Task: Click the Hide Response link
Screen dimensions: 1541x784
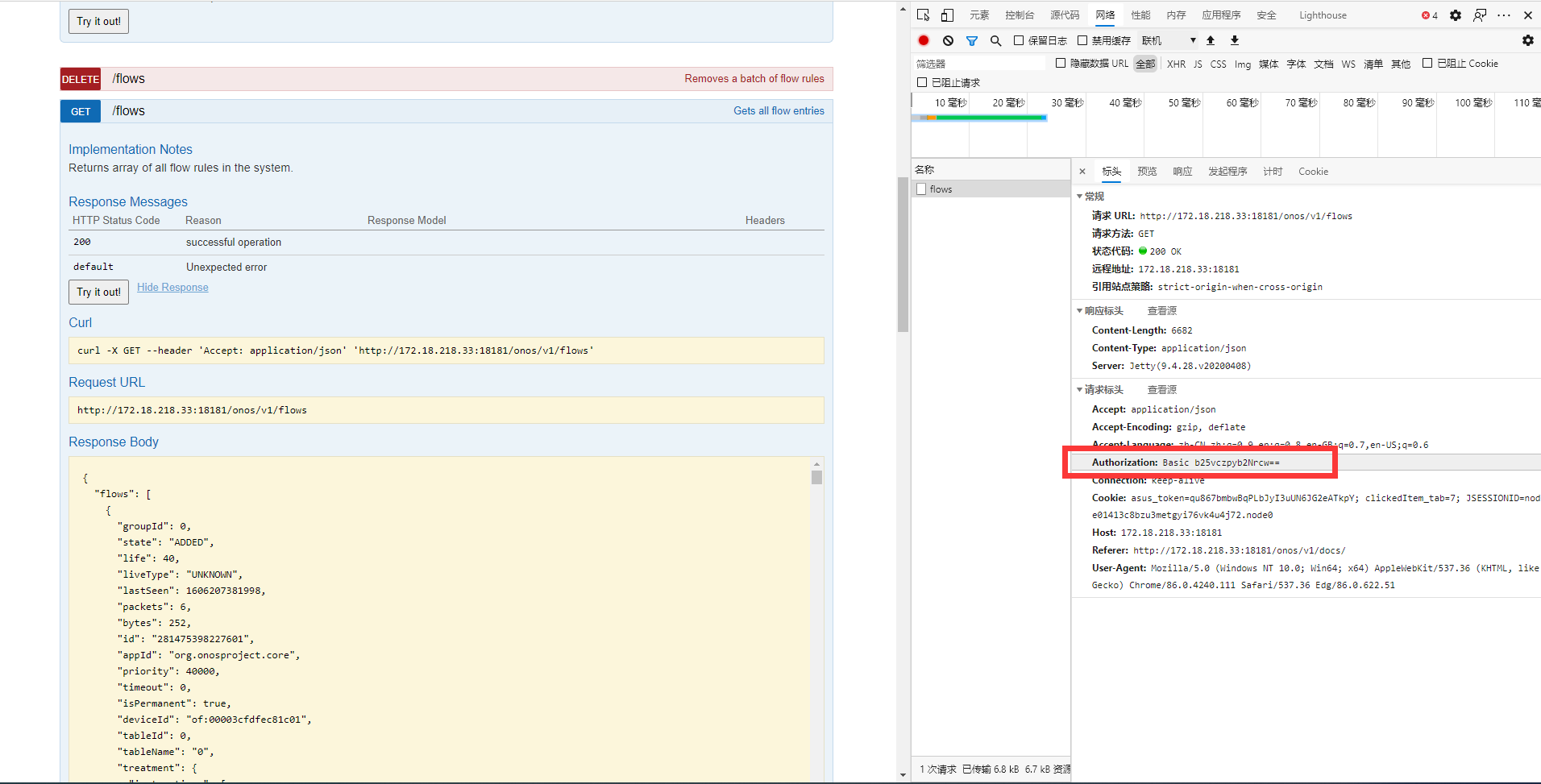Action: coord(172,287)
